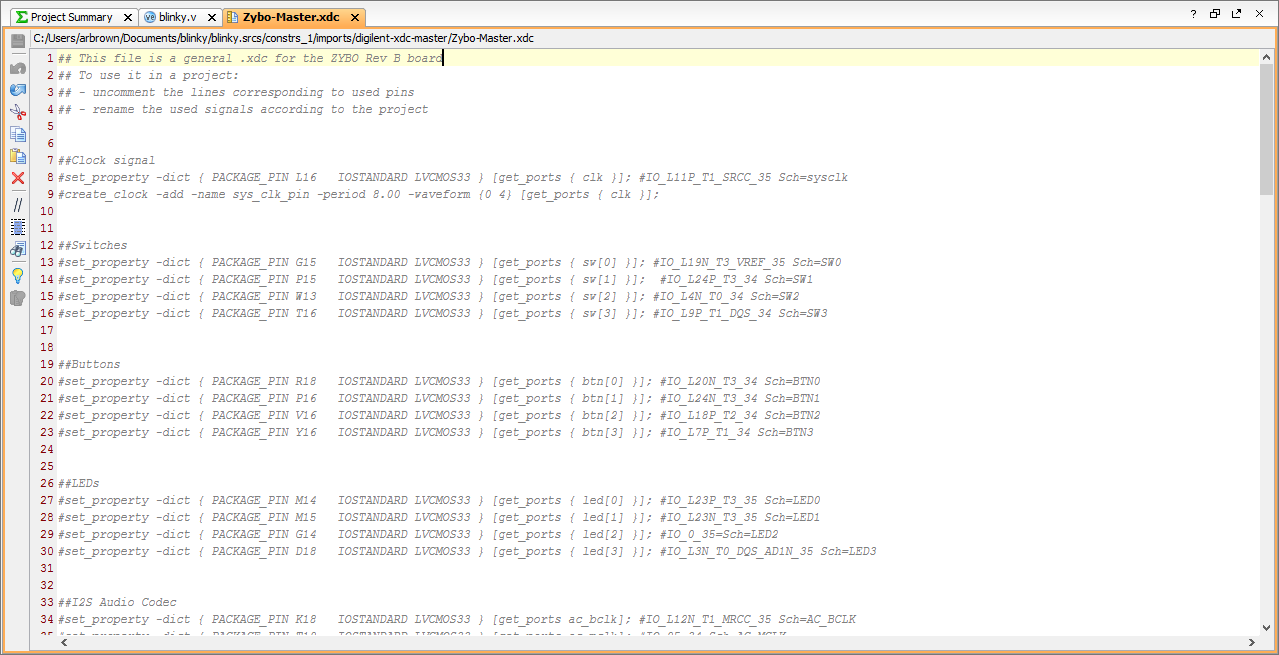Screen dimensions: 1279x655
Task: Toggle column selection mode icon
Action: pos(17,227)
